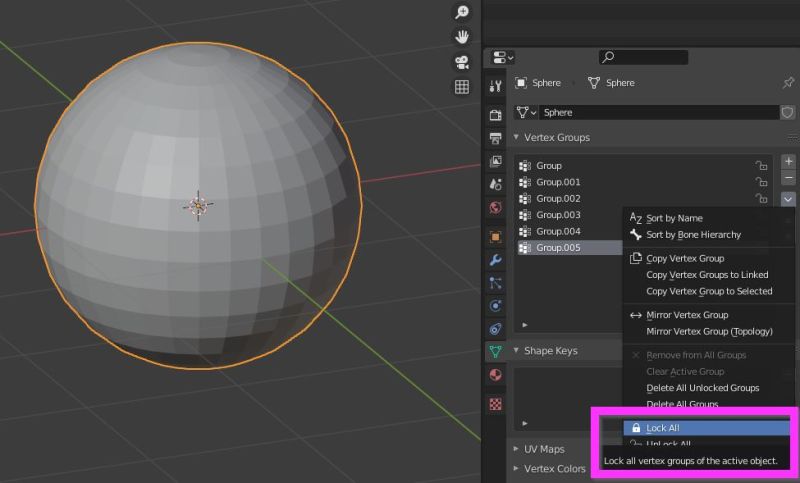Screen dimensions: 800x483
Task: Toggle lock on vertex group Group
Action: pos(761,165)
